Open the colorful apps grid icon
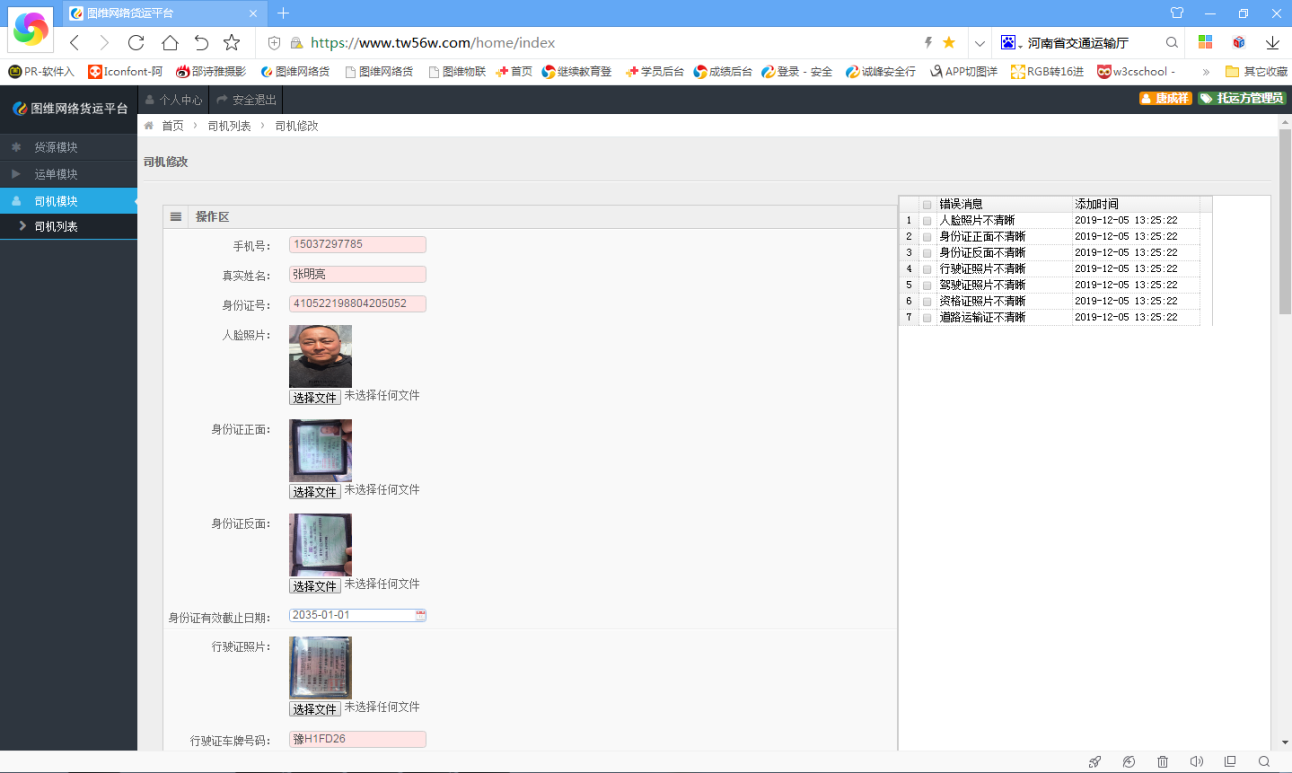 coord(1206,43)
